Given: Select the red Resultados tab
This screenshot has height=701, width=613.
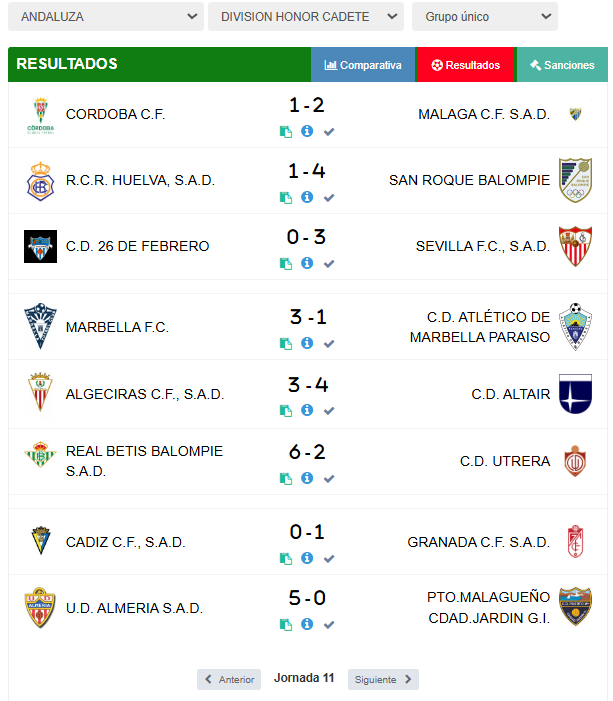Looking at the screenshot, I should (465, 65).
